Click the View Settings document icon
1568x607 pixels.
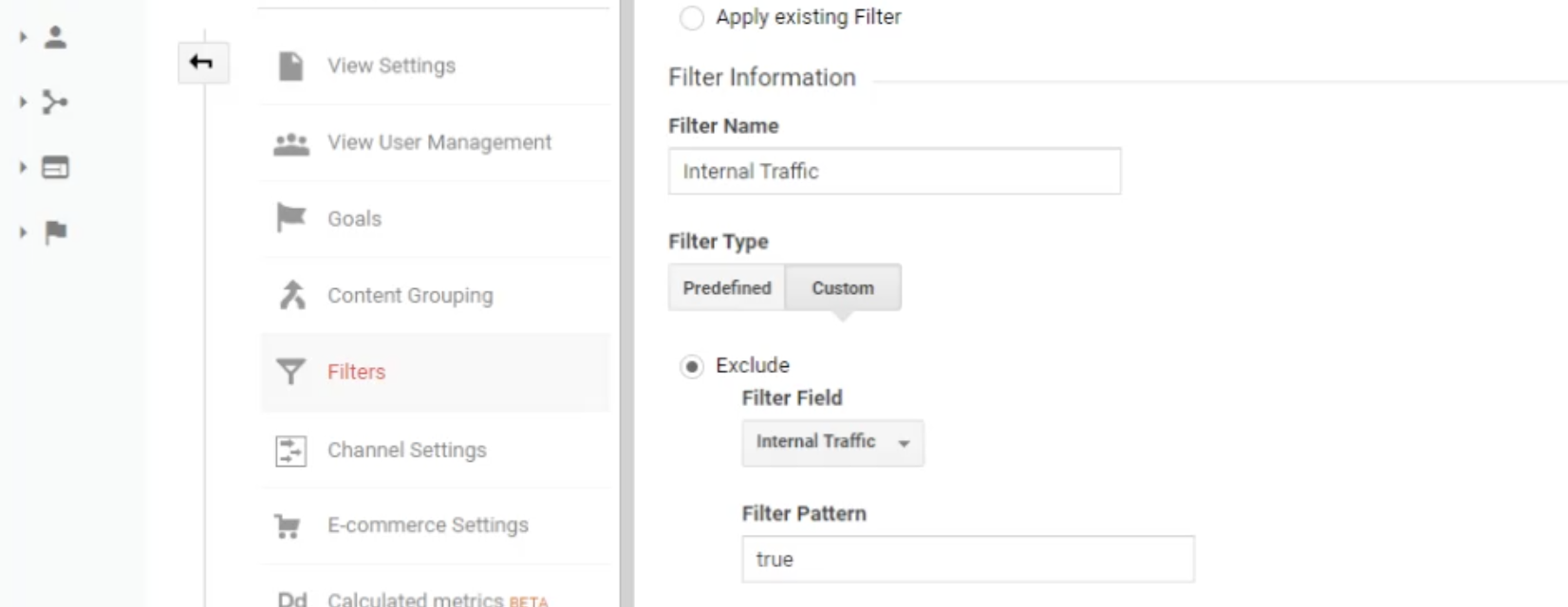coord(291,66)
